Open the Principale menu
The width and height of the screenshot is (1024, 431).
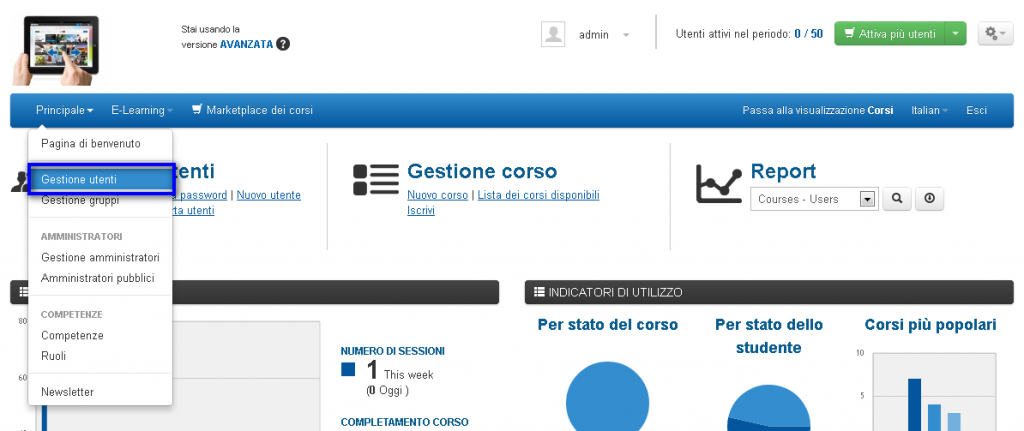point(65,110)
